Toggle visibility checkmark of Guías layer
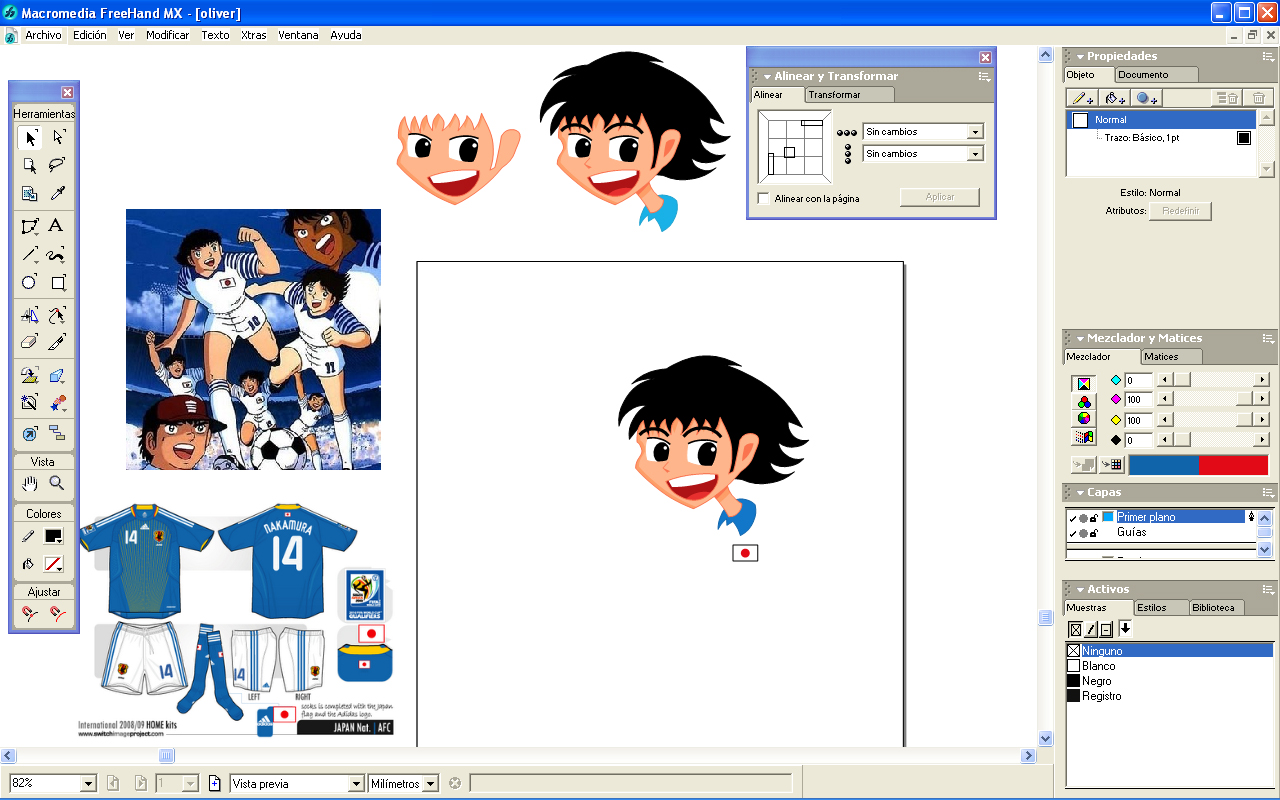 pyautogui.click(x=1073, y=533)
